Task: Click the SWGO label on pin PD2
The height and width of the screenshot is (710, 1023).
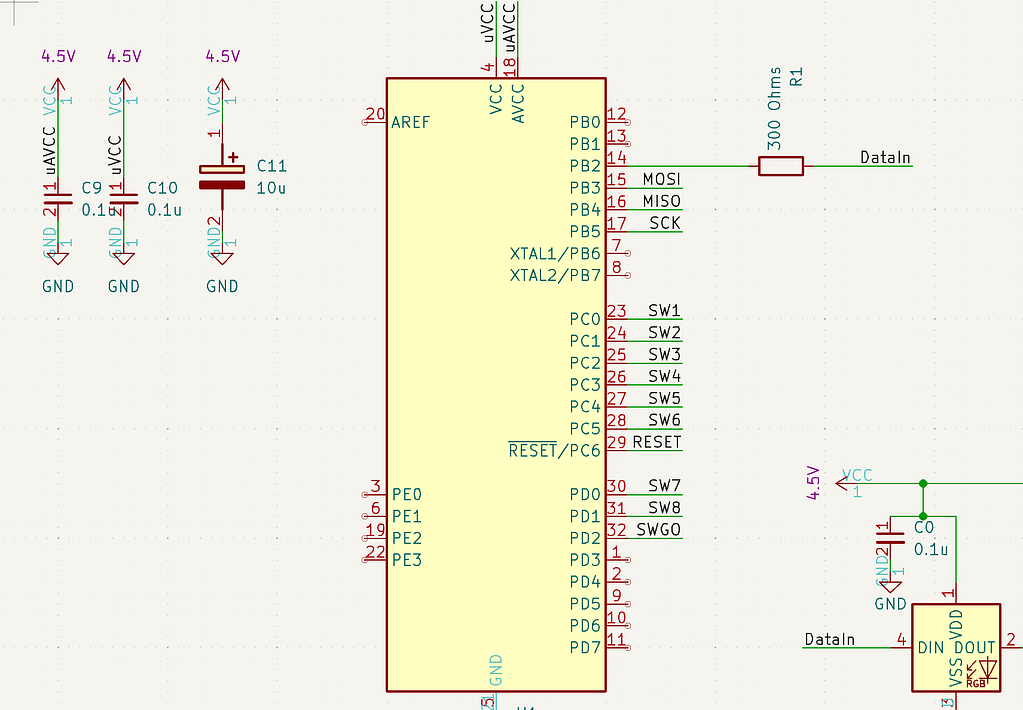Action: [x=661, y=530]
